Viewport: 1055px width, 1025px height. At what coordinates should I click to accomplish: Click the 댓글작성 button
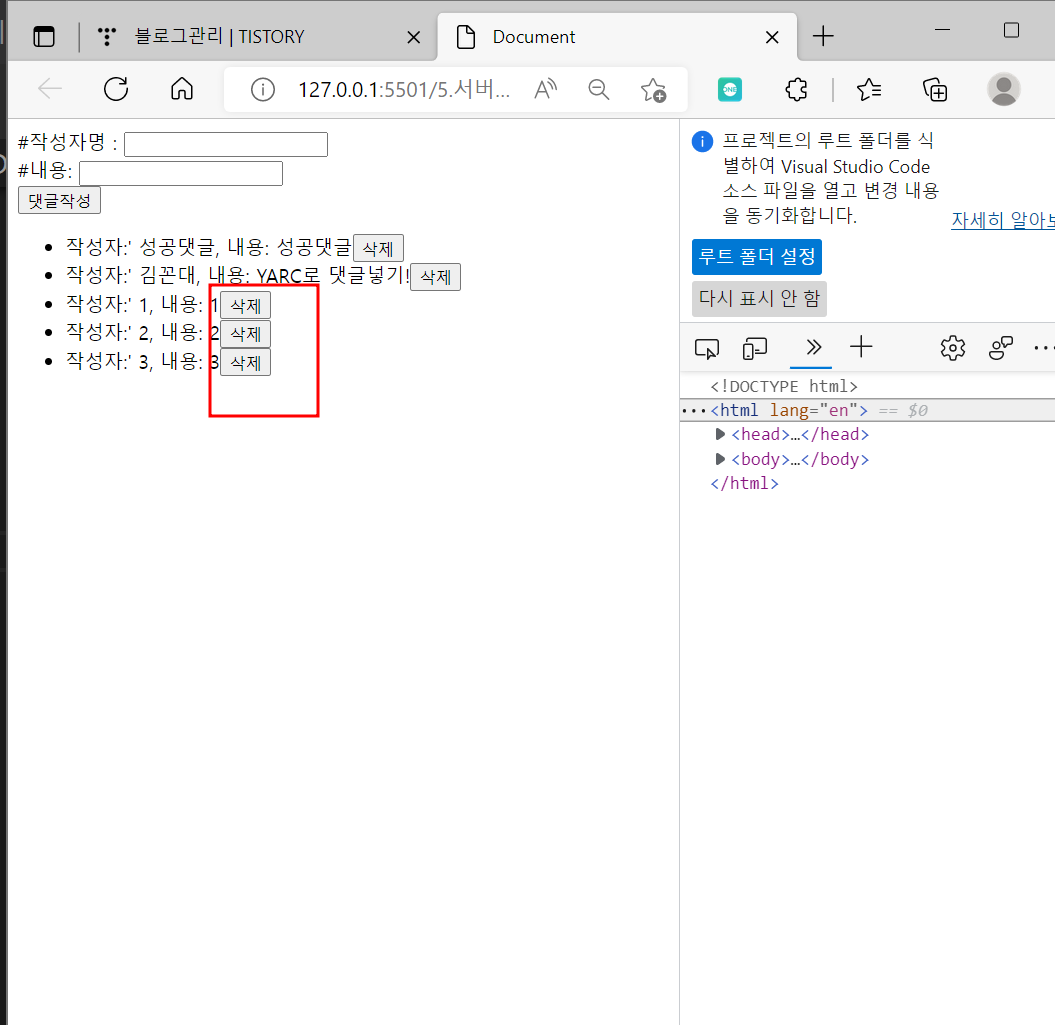coord(59,201)
